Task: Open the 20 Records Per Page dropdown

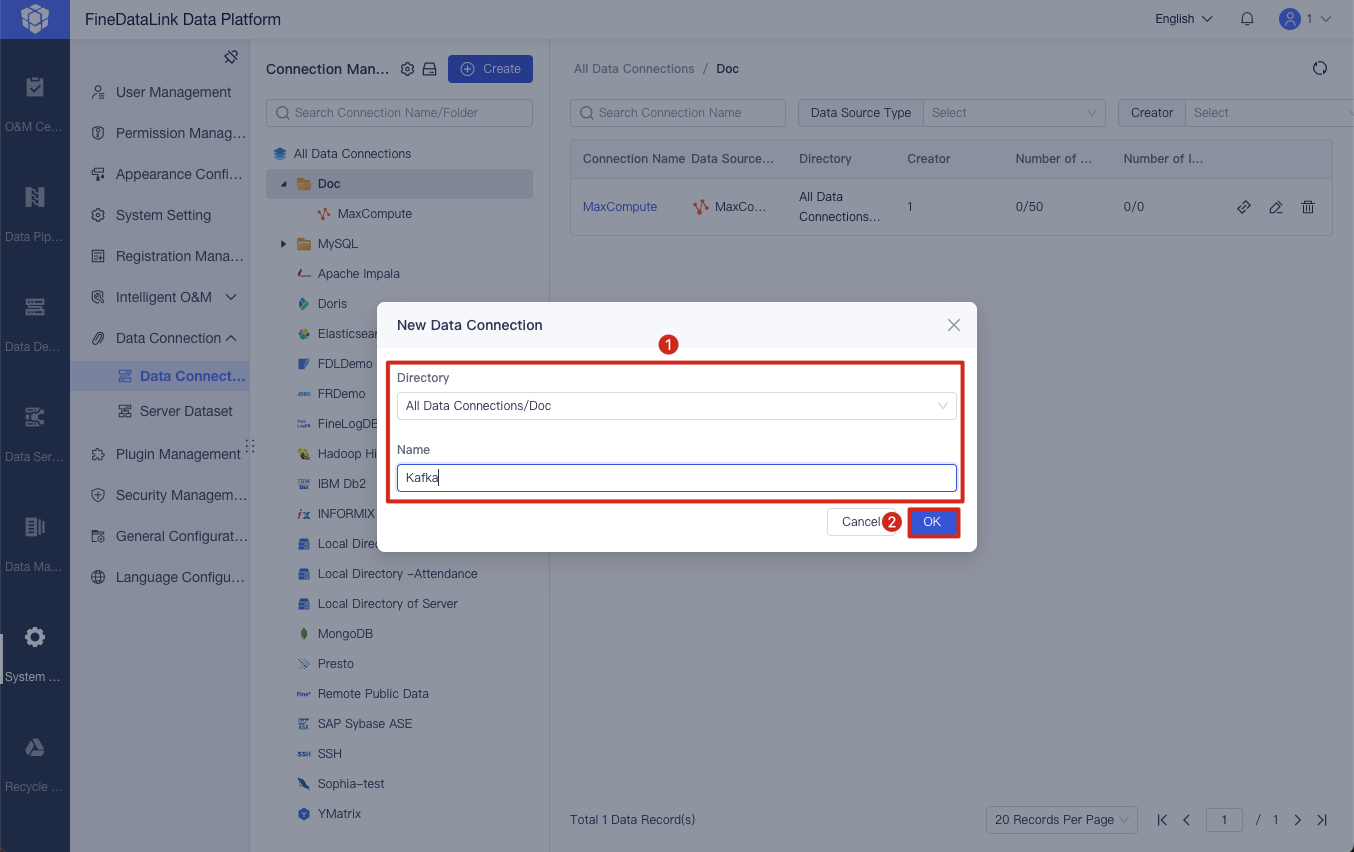Action: click(1061, 819)
